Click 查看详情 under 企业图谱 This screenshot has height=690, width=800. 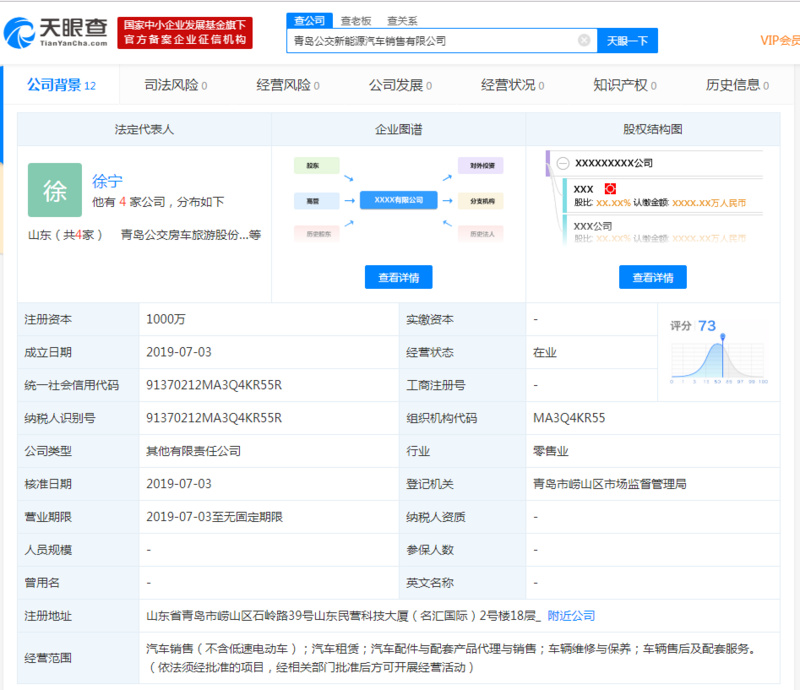pos(398,277)
